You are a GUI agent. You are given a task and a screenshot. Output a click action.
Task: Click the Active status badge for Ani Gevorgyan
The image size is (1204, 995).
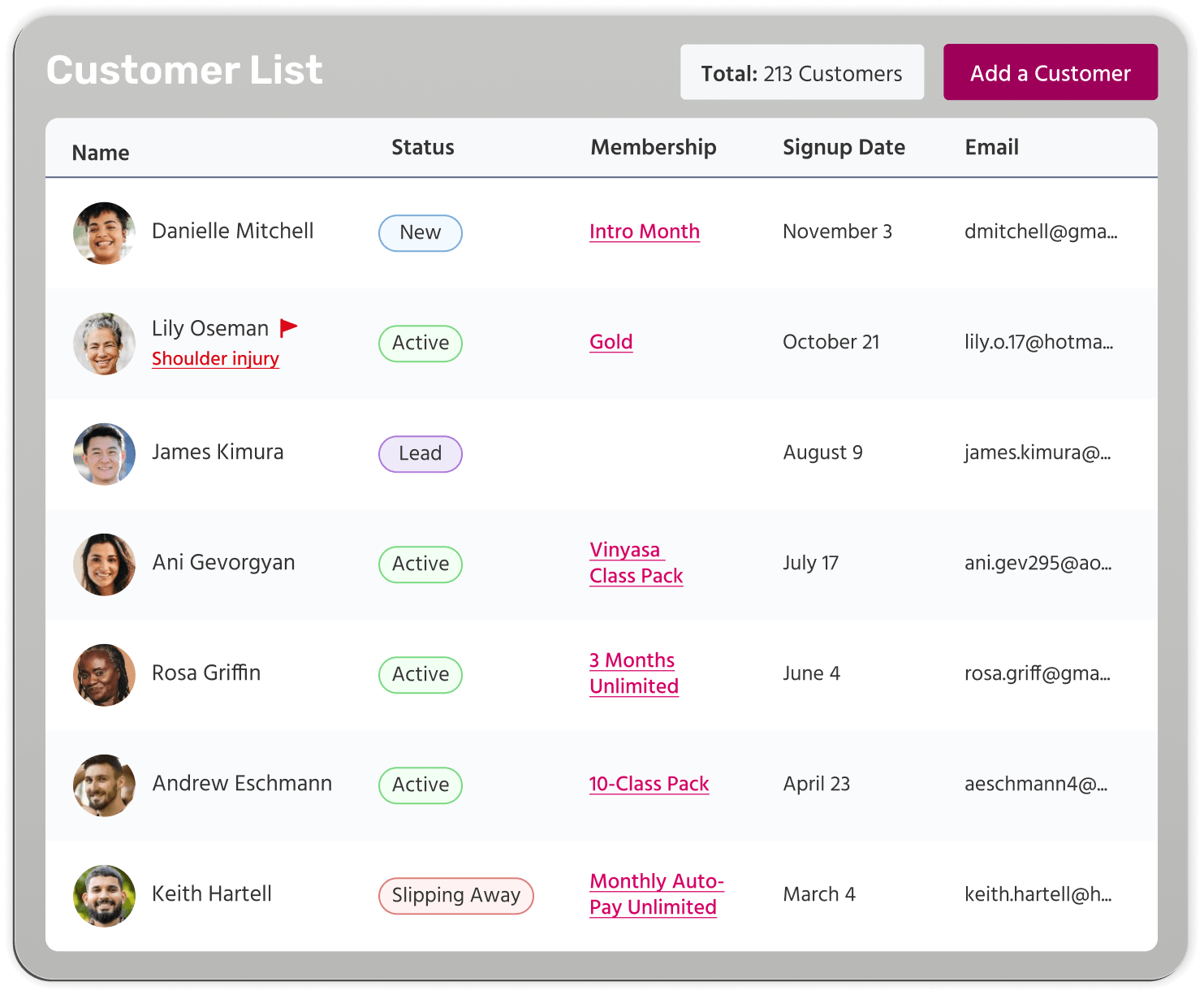(x=421, y=565)
